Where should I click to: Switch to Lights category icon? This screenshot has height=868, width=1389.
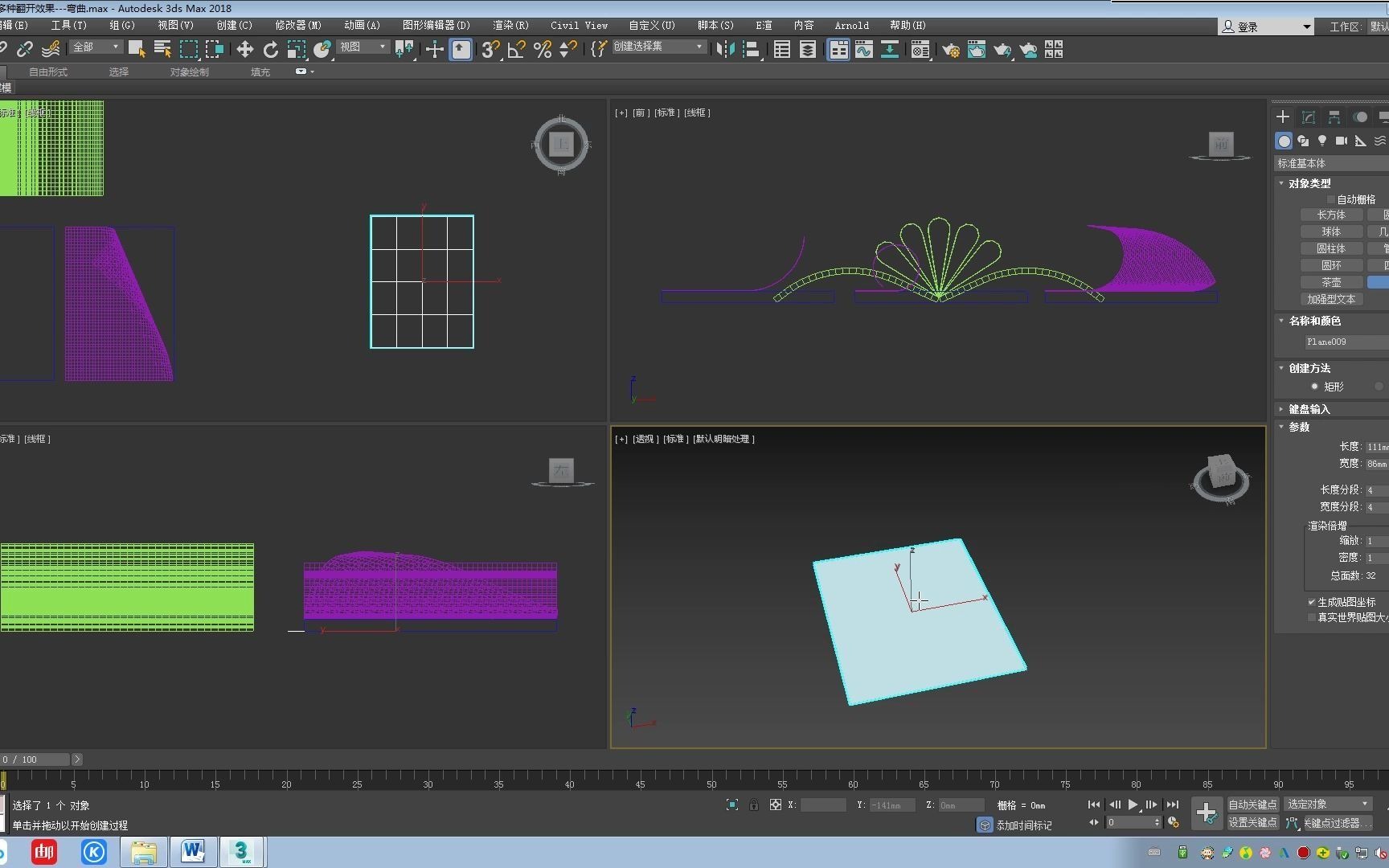[x=1322, y=141]
